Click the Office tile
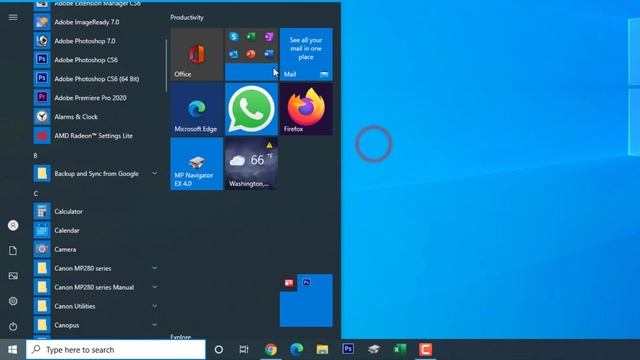This screenshot has height=360, width=640. [x=197, y=54]
